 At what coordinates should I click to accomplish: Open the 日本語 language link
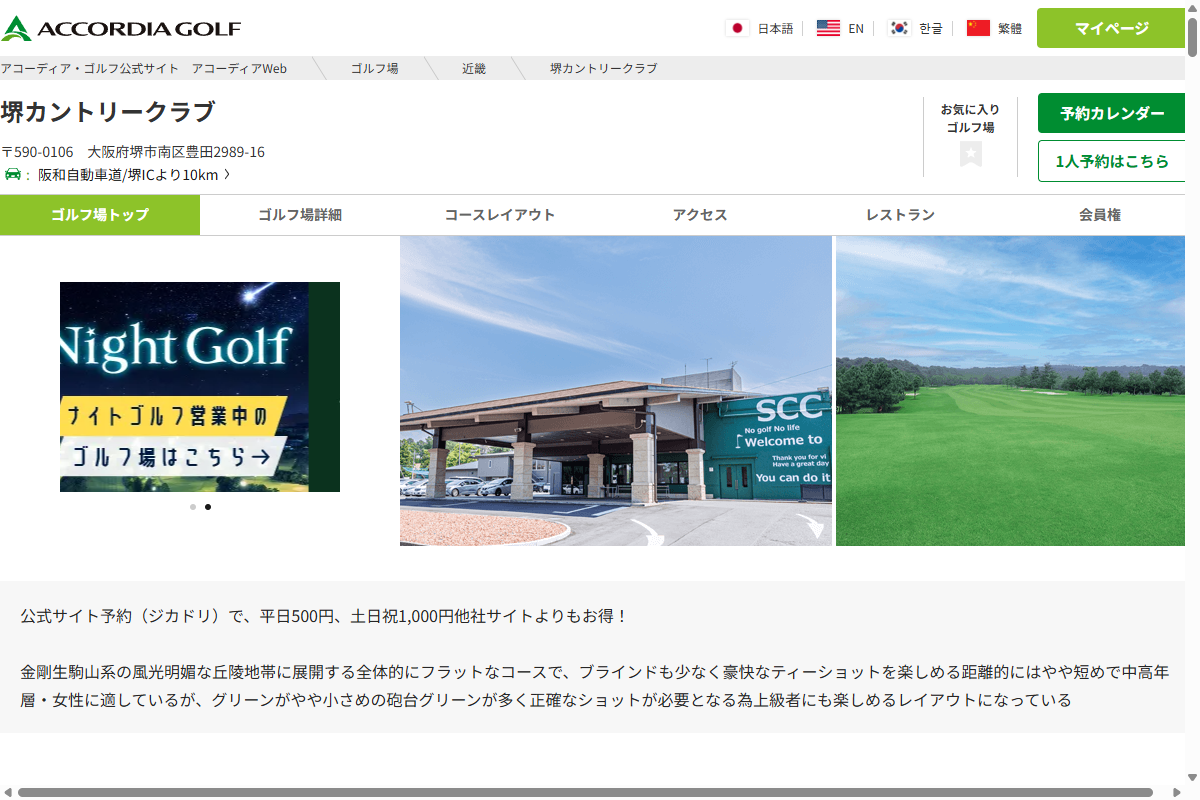[775, 29]
